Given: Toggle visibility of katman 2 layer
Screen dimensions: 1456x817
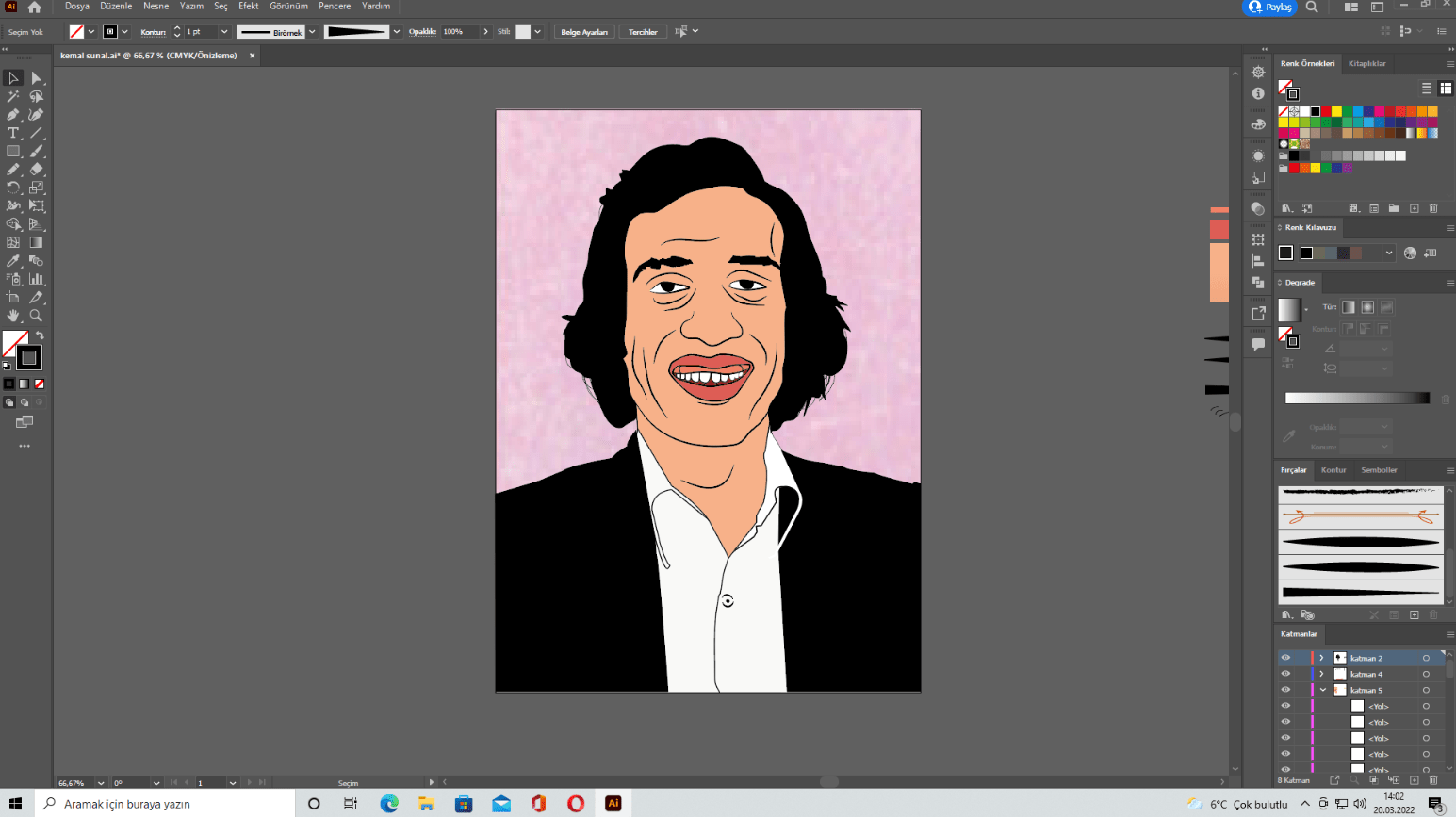Looking at the screenshot, I should [x=1285, y=658].
